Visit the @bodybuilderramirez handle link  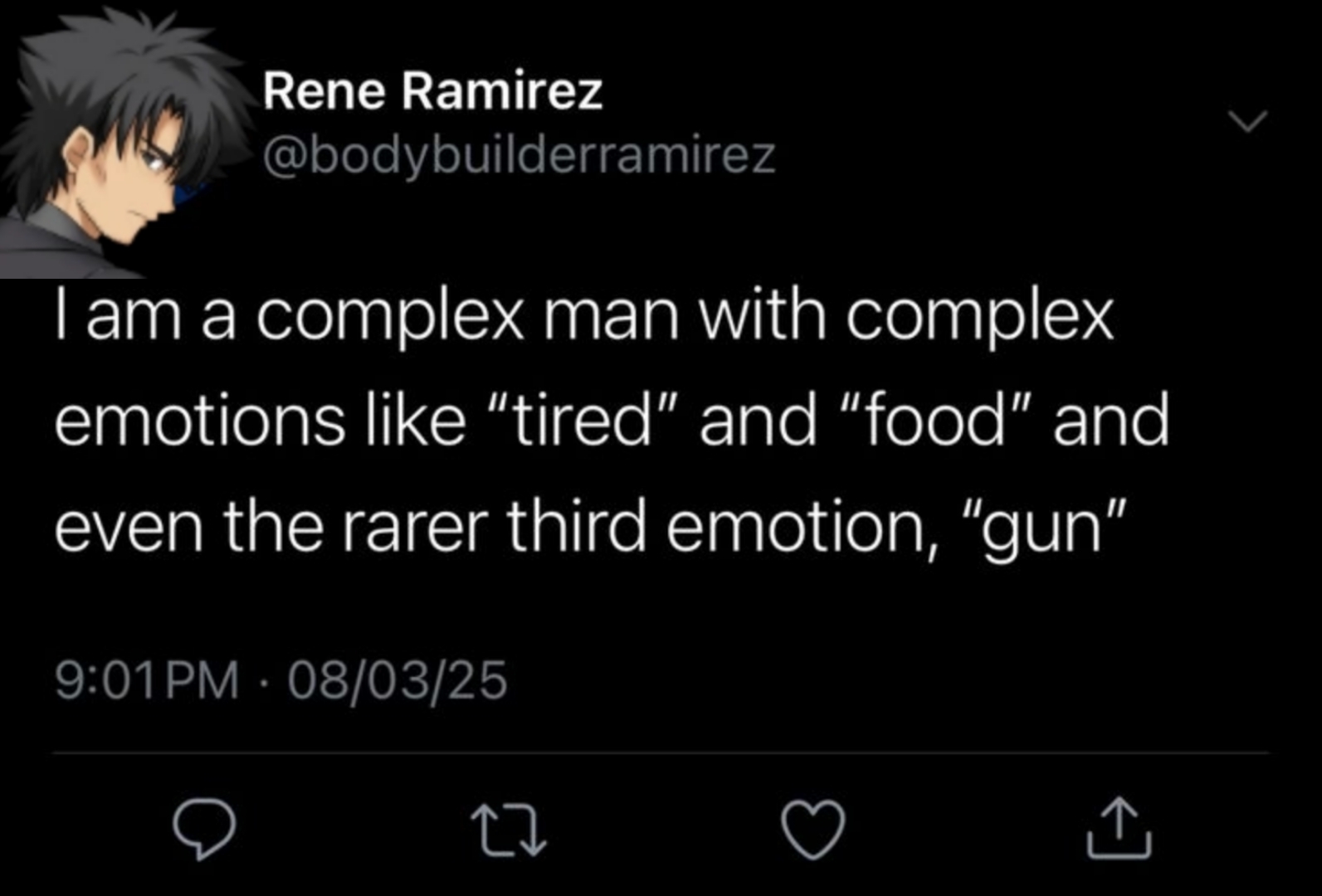pos(520,155)
